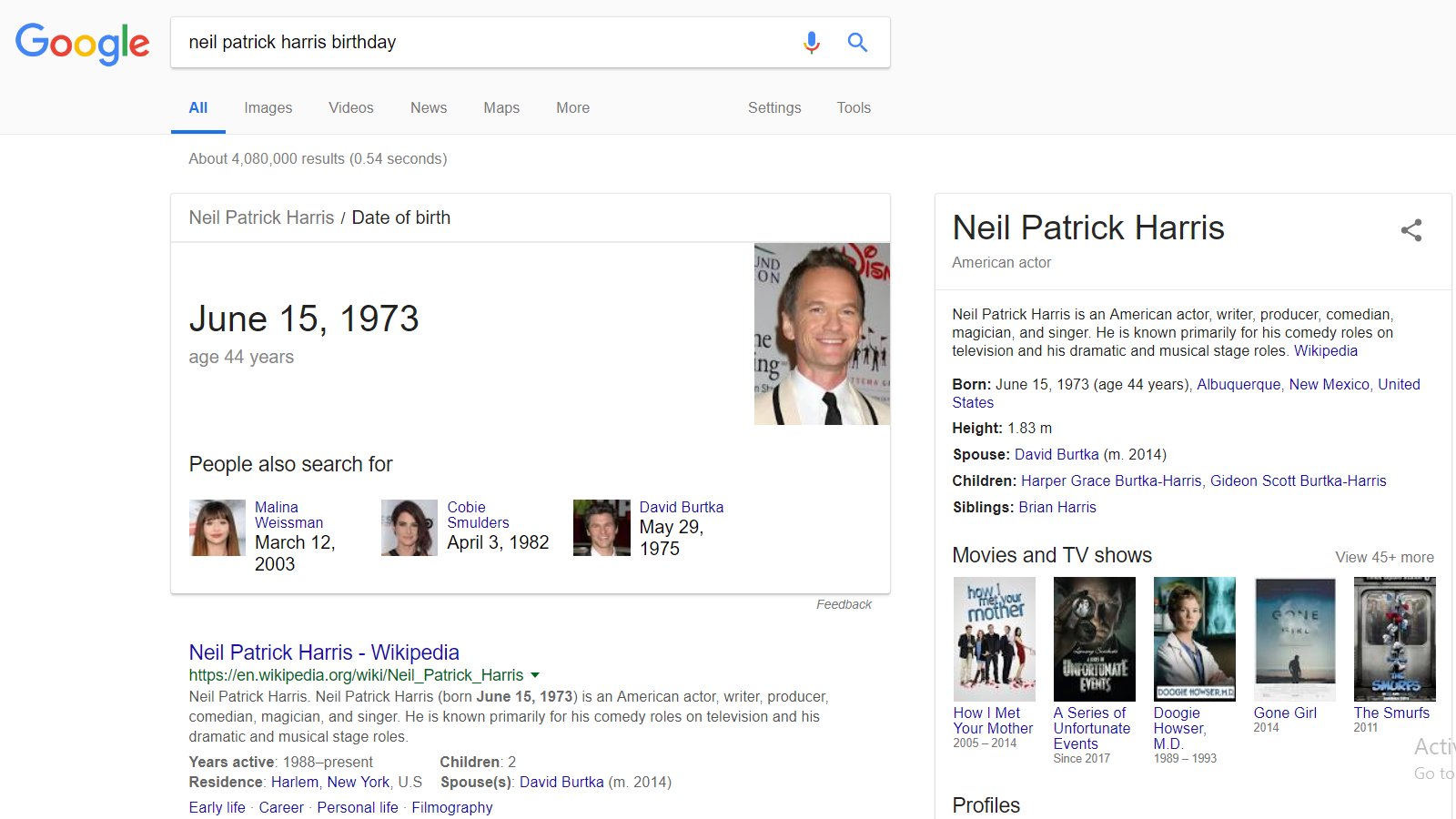This screenshot has height=819, width=1456.
Task: Click the Malina Weissman name link
Action: click(x=288, y=515)
